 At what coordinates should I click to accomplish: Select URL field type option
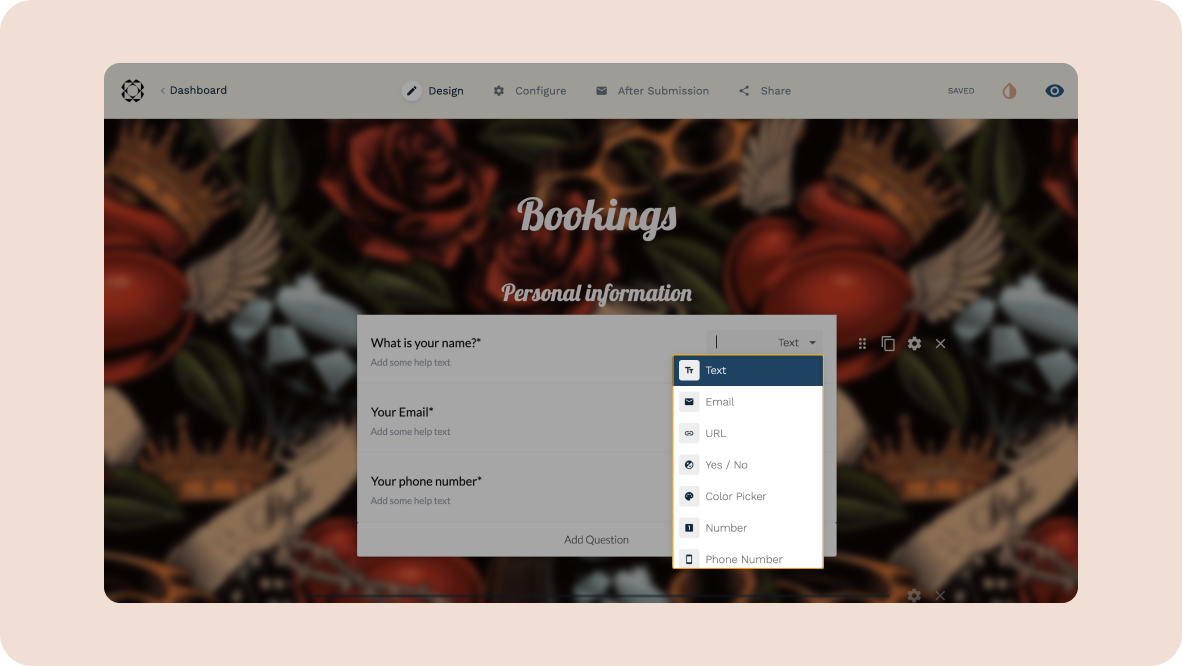coord(748,434)
